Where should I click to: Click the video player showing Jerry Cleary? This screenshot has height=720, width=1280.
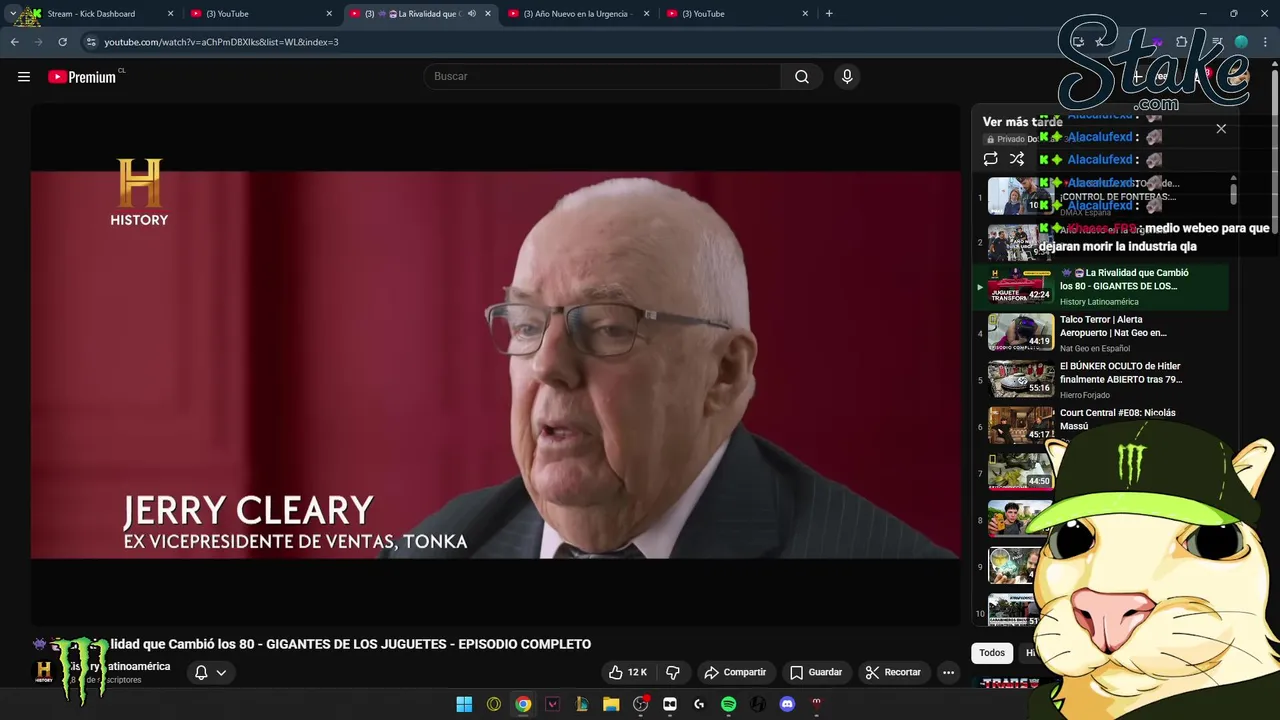tap(496, 365)
